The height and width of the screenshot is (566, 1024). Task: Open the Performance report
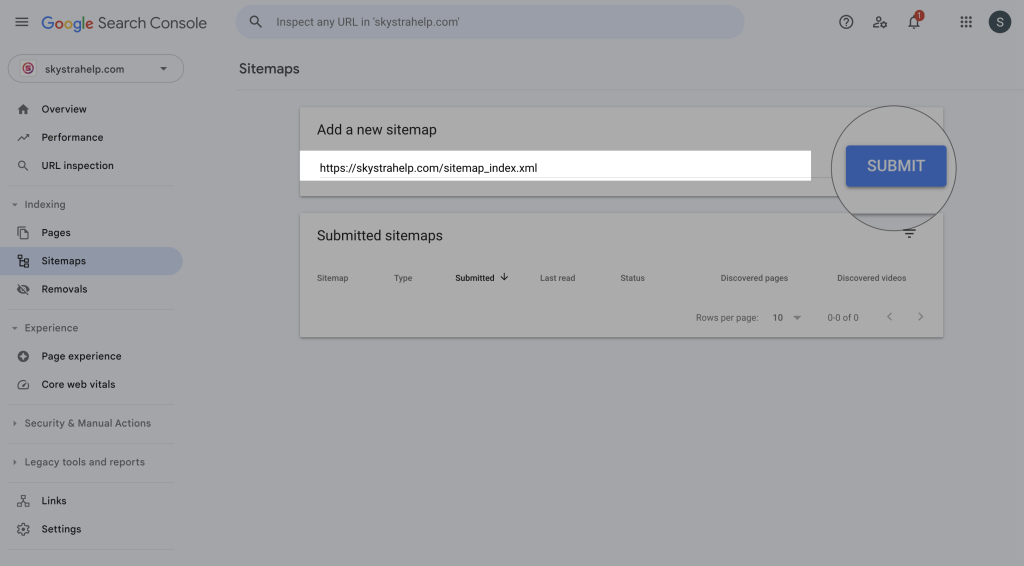(x=72, y=137)
